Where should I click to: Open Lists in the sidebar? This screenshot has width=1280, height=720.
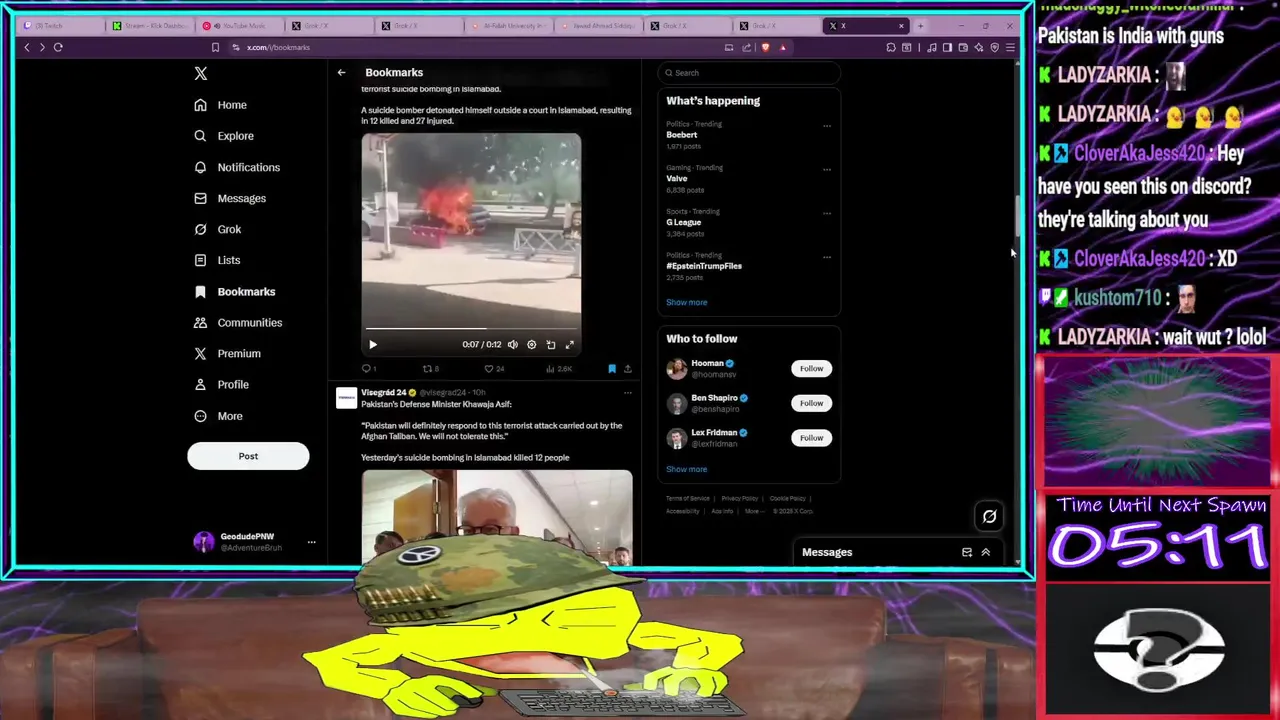[217, 260]
